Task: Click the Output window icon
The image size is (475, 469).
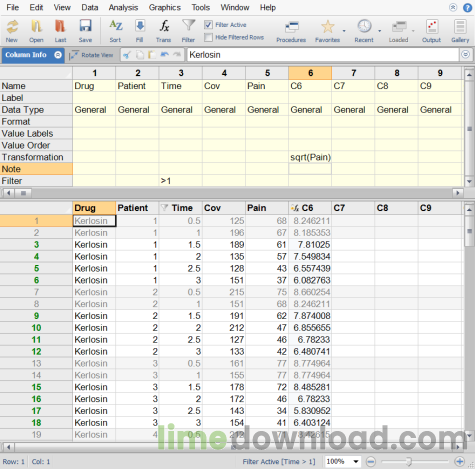Action: [x=432, y=31]
